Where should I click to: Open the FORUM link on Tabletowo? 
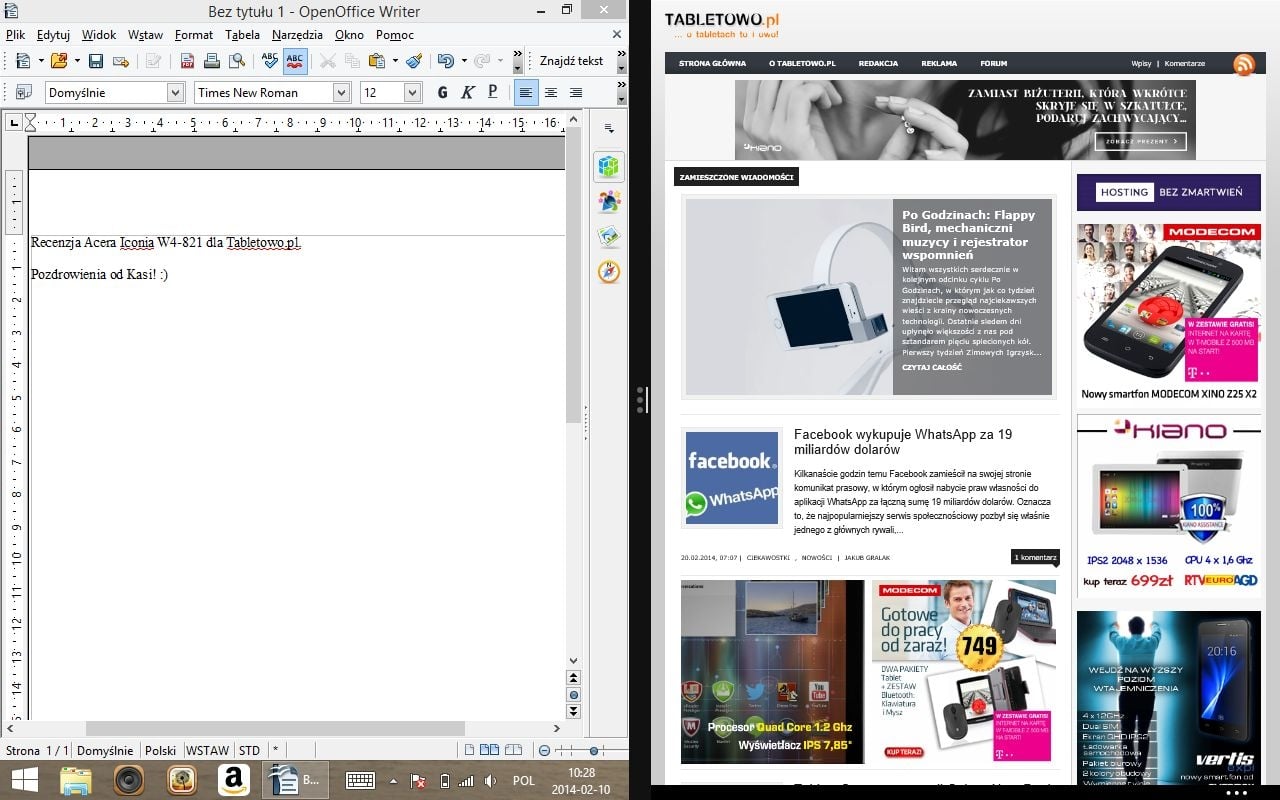tap(993, 63)
